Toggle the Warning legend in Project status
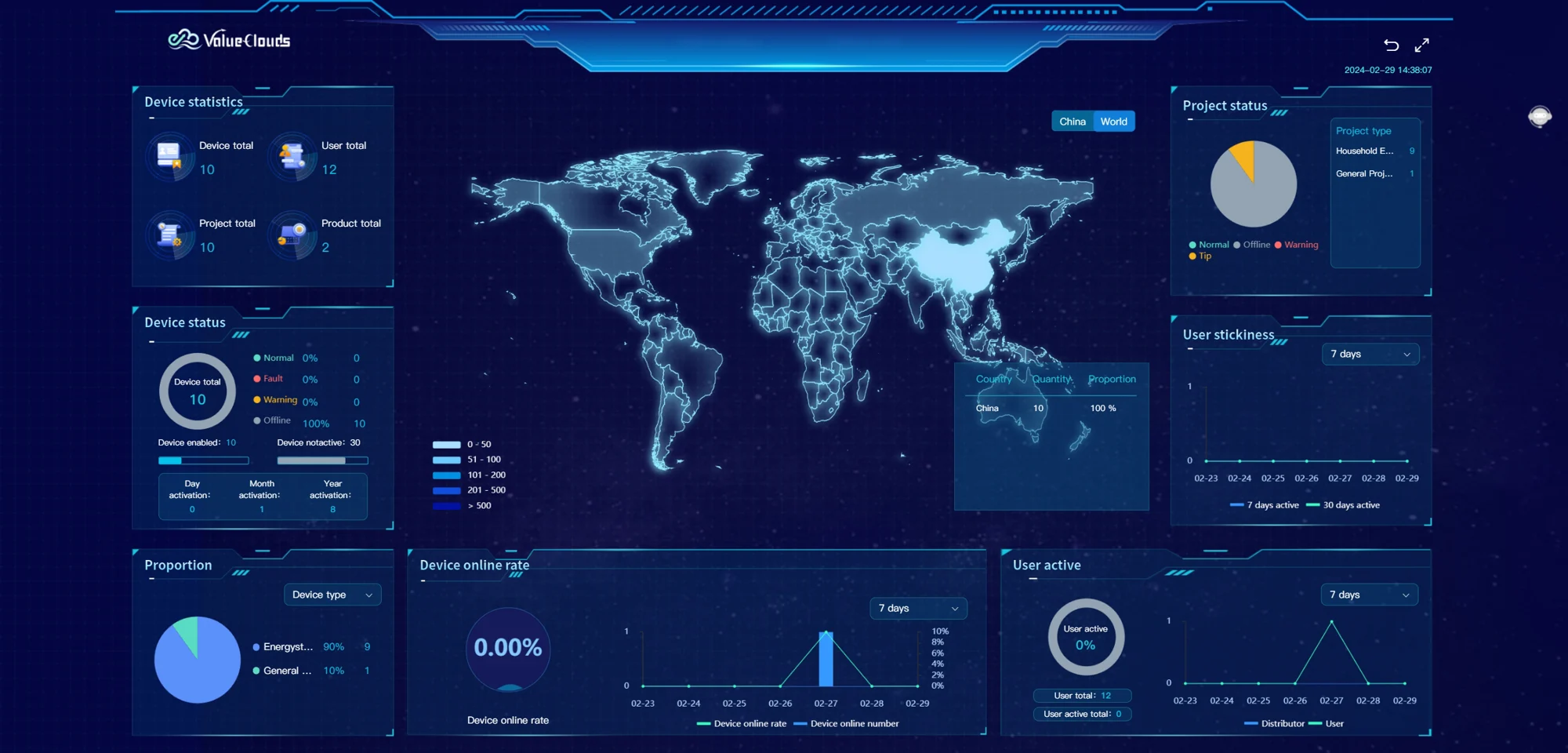The image size is (1568, 753). [x=1297, y=245]
